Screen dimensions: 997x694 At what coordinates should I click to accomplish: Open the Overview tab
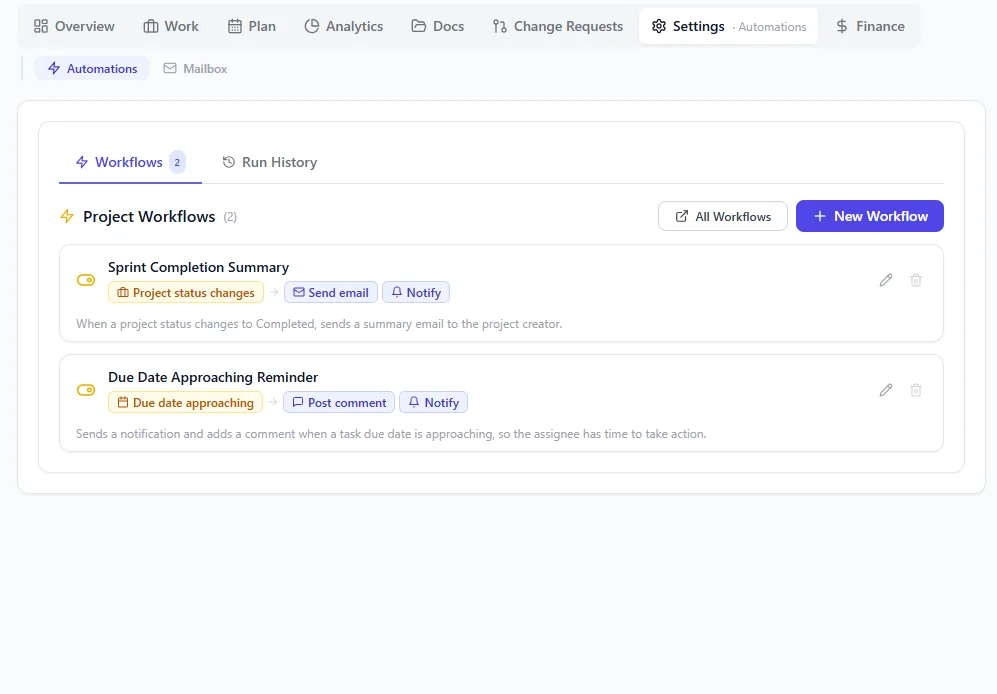pyautogui.click(x=74, y=26)
